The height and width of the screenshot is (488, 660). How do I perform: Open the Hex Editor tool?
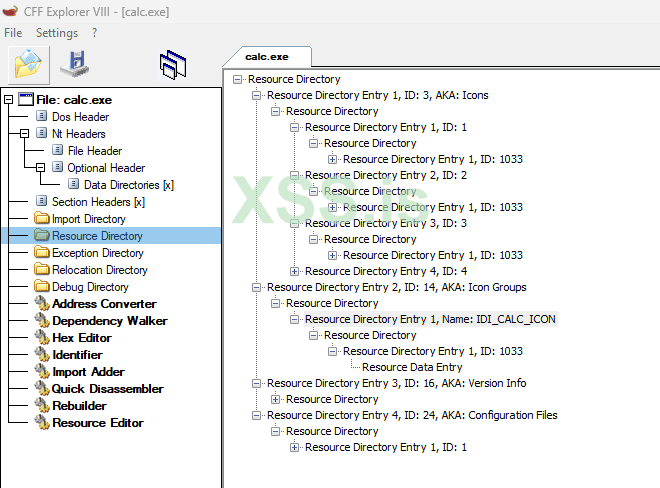(82, 338)
